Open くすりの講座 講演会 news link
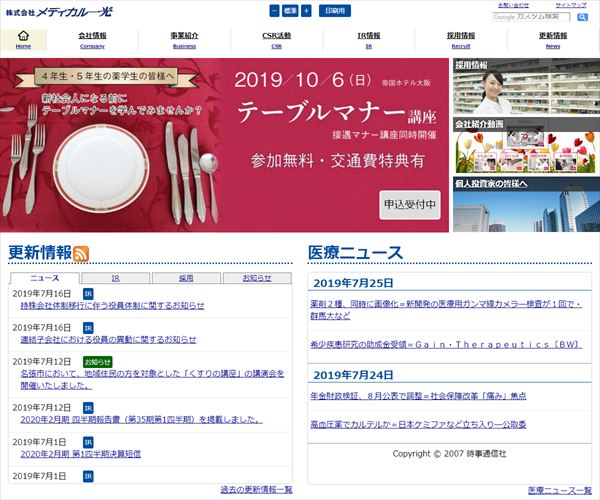The height and width of the screenshot is (500, 600). click(x=152, y=379)
